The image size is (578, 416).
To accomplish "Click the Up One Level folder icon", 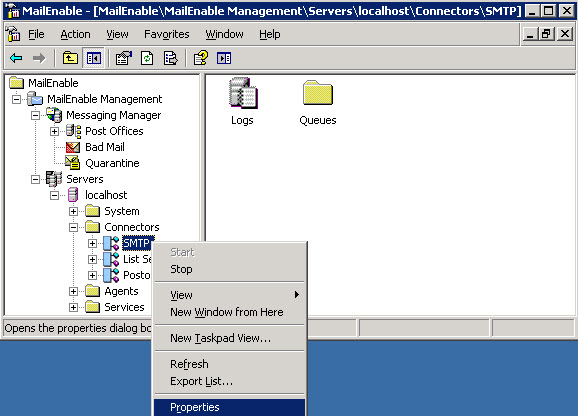I will [70, 58].
